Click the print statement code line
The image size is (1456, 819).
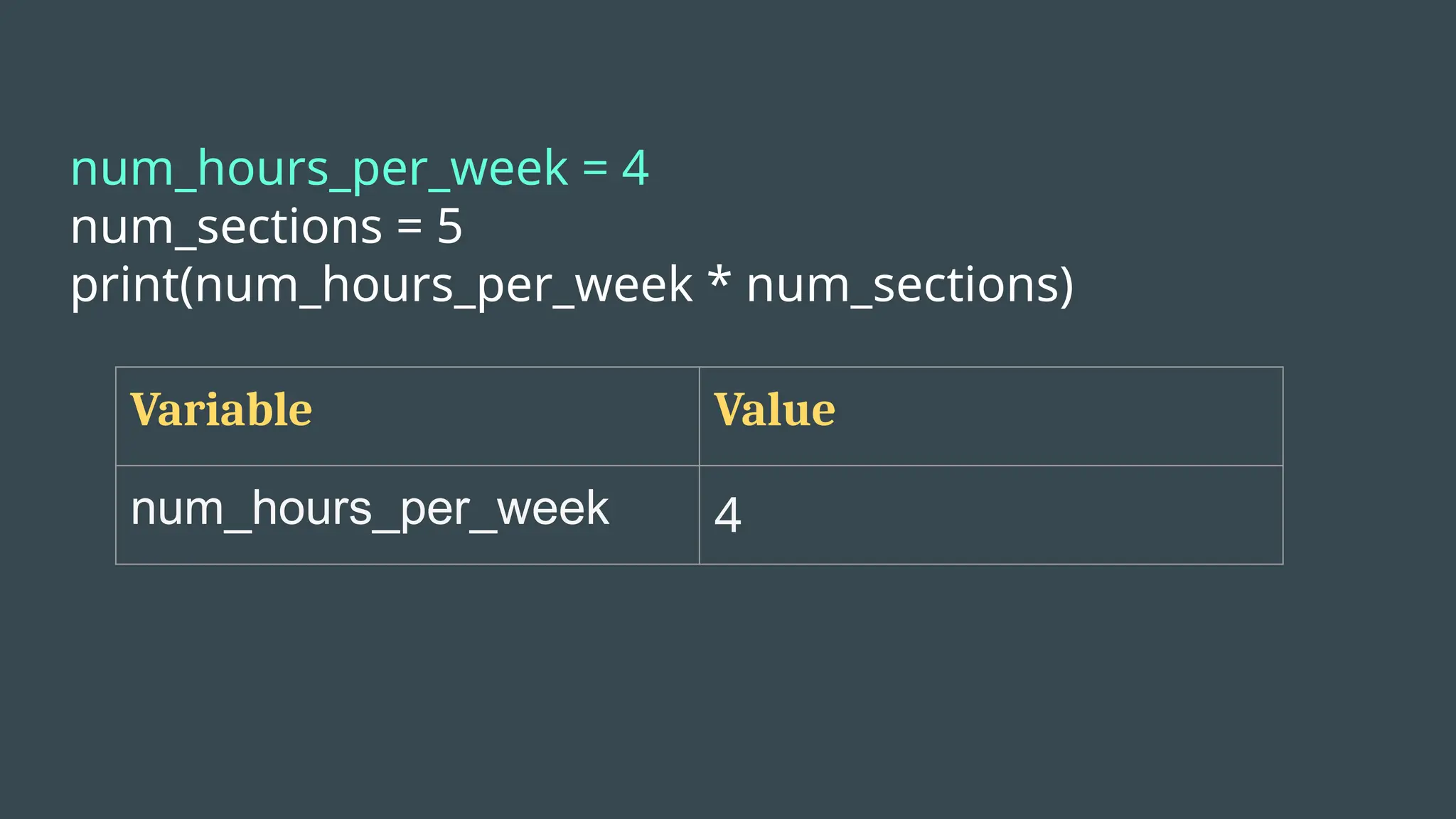pos(572,286)
